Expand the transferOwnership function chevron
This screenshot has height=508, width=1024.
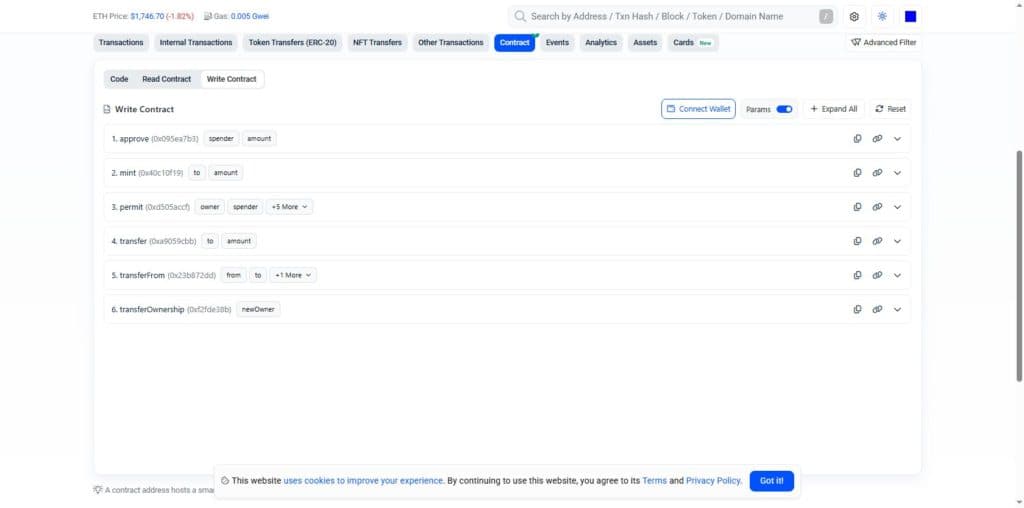(x=897, y=309)
